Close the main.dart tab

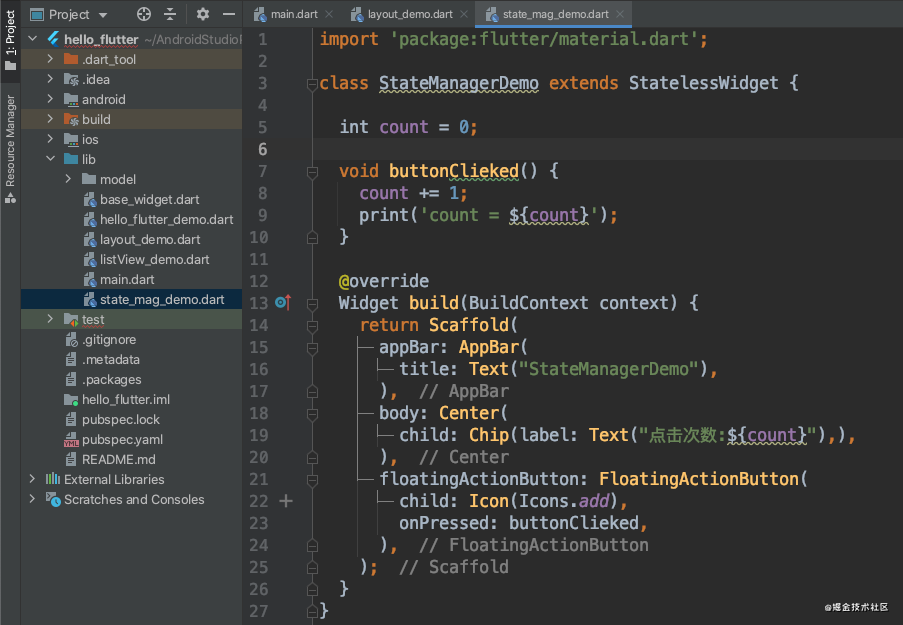(329, 14)
